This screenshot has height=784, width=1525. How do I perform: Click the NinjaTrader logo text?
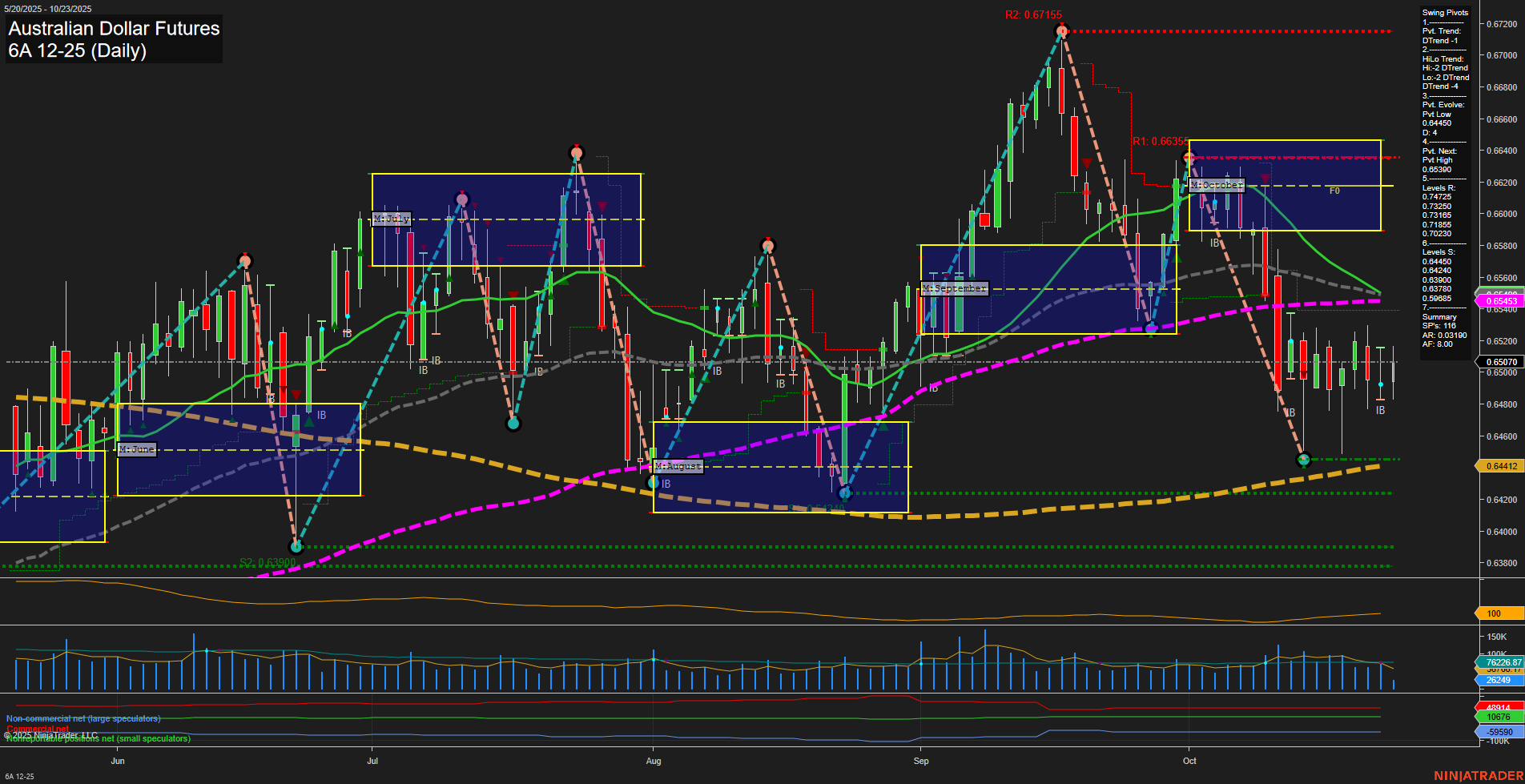(1478, 775)
